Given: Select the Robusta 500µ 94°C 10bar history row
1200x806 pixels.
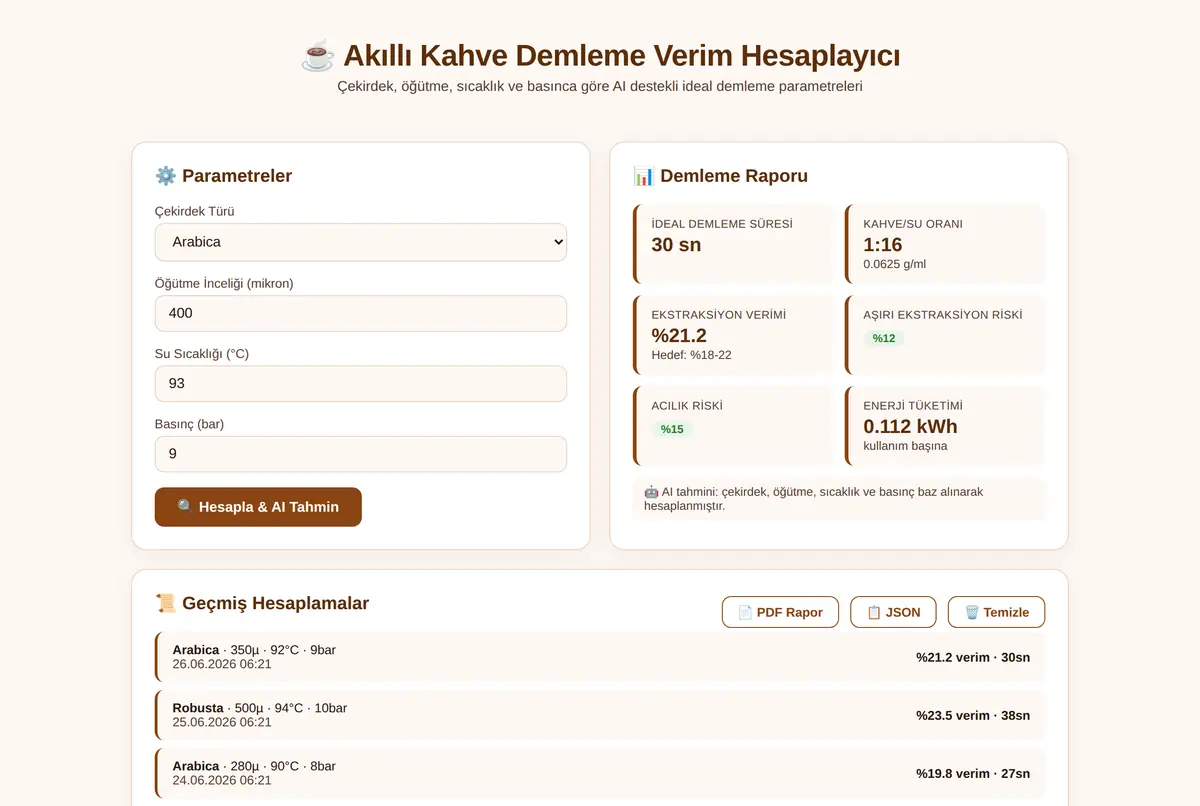Looking at the screenshot, I should 600,715.
